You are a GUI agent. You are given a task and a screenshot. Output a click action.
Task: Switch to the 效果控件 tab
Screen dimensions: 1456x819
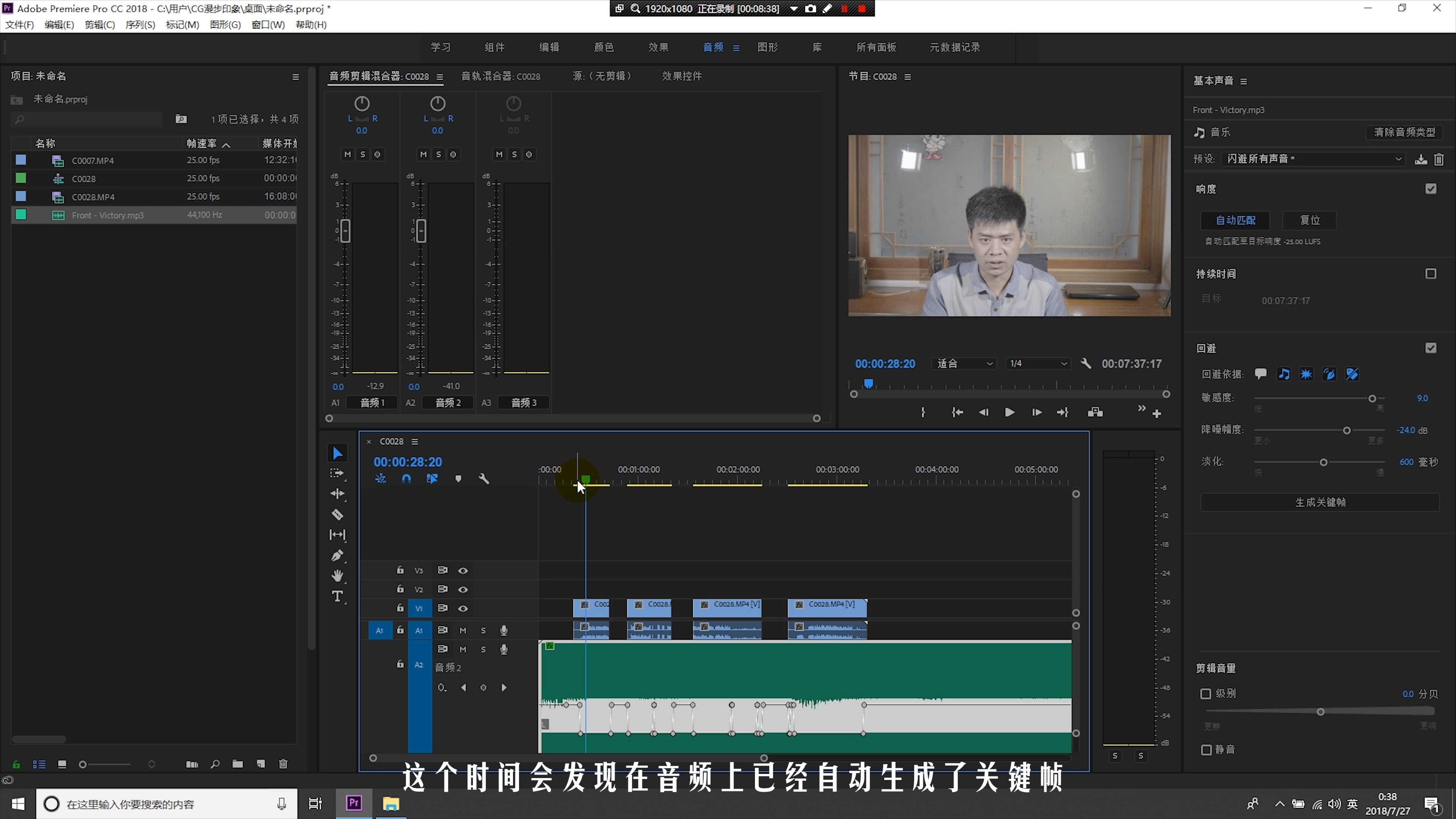pos(682,76)
